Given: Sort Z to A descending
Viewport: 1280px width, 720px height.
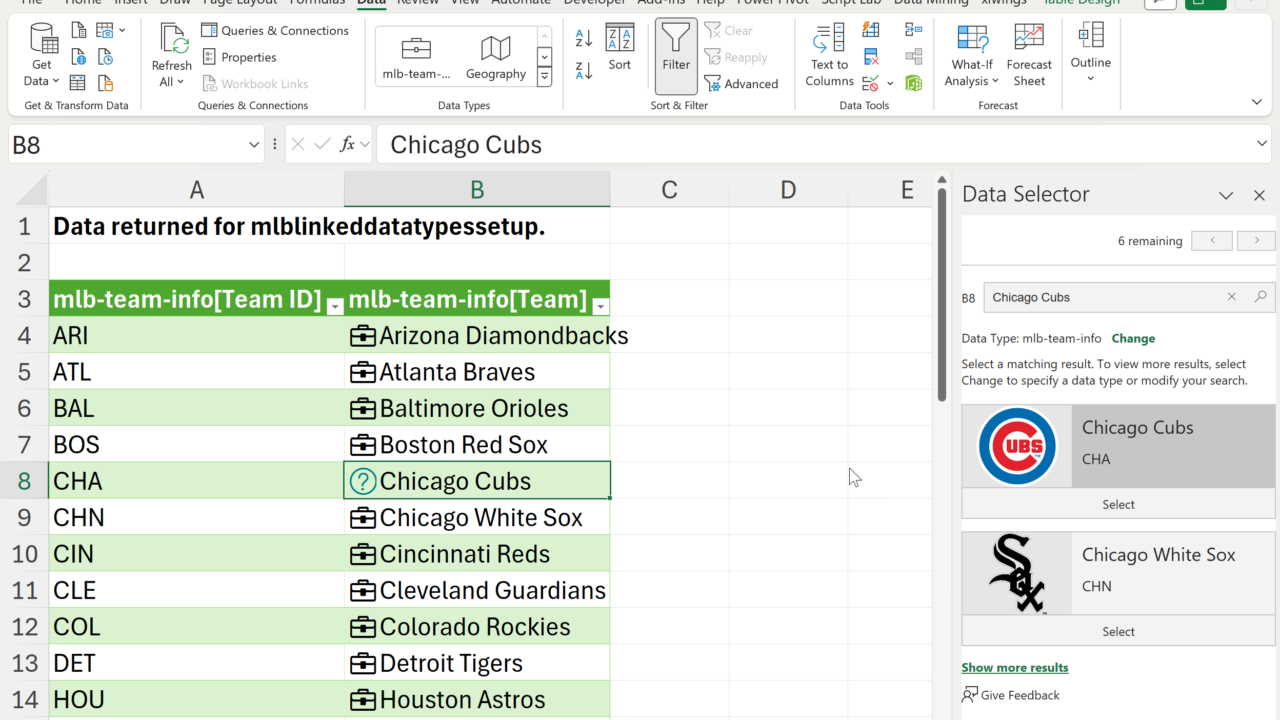Looking at the screenshot, I should (584, 70).
